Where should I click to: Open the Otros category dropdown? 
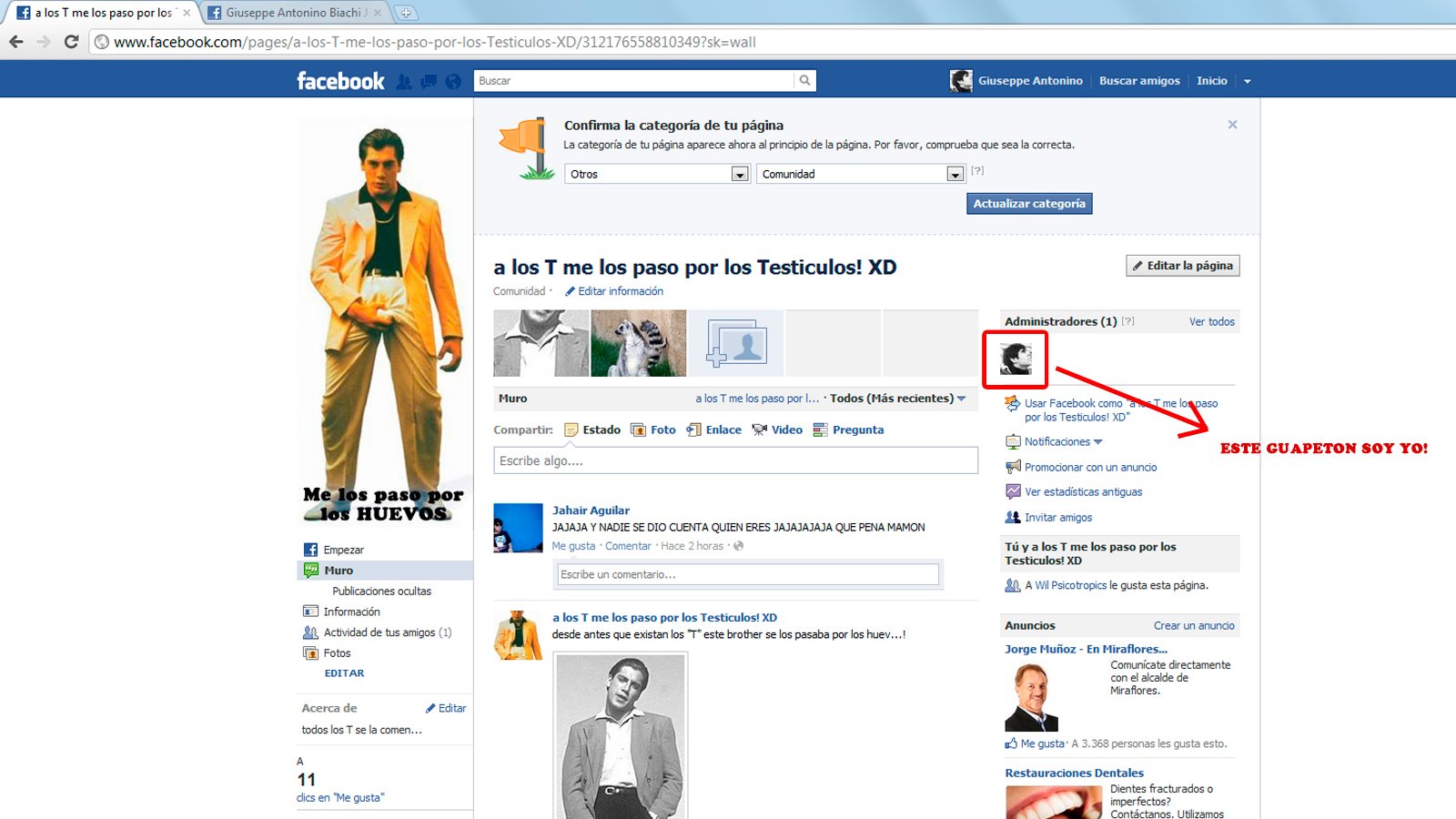pyautogui.click(x=657, y=174)
